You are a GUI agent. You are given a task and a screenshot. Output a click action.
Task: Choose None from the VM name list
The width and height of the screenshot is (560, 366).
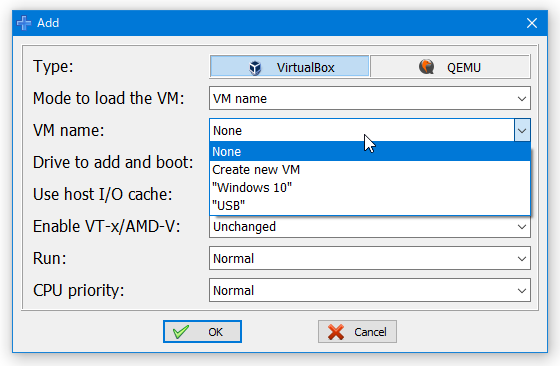pos(370,152)
